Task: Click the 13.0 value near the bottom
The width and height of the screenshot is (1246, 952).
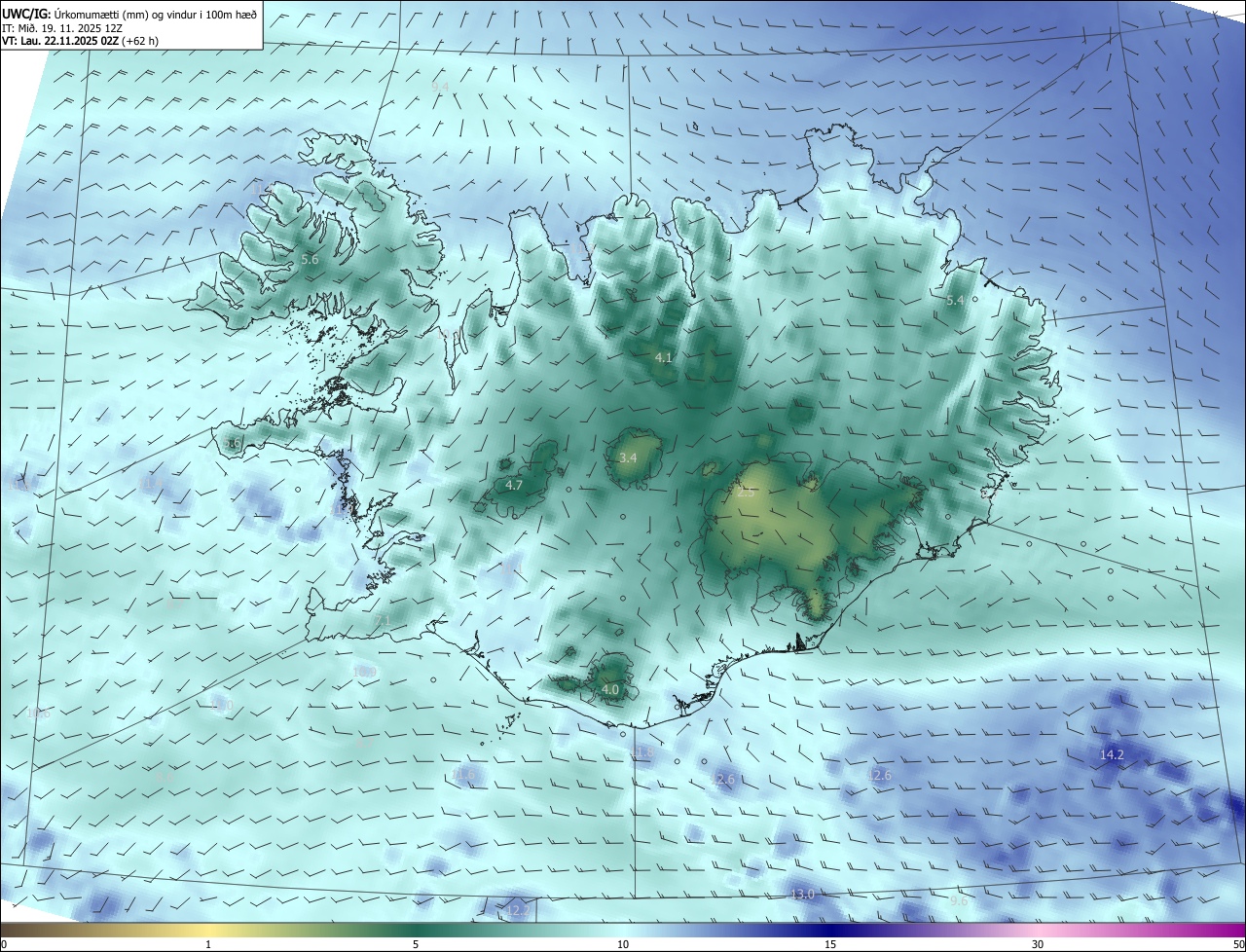Action: click(801, 895)
